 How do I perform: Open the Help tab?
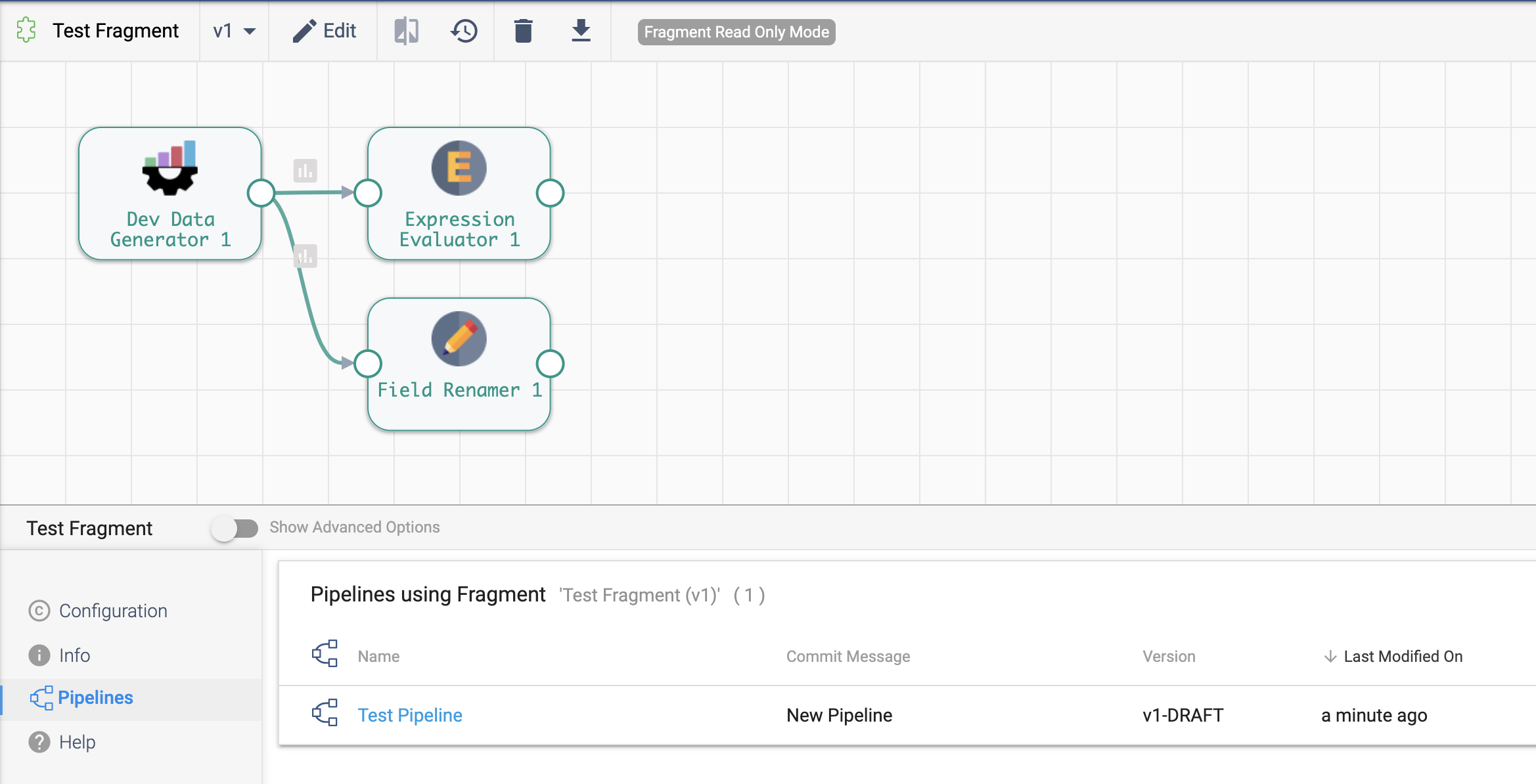point(131,742)
